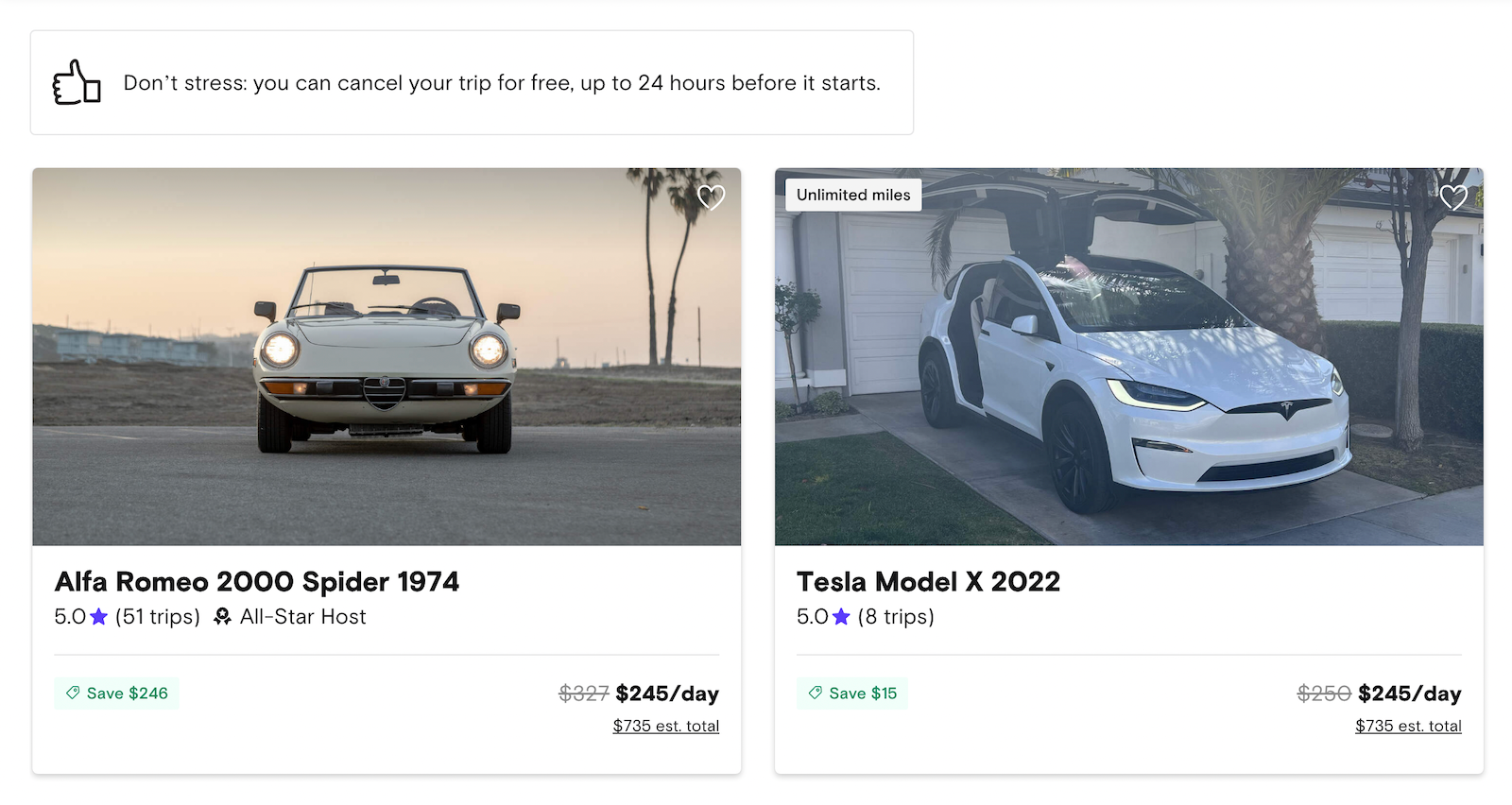Select the (51 trips) review count
Image resolution: width=1512 pixels, height=805 pixels.
tap(156, 617)
